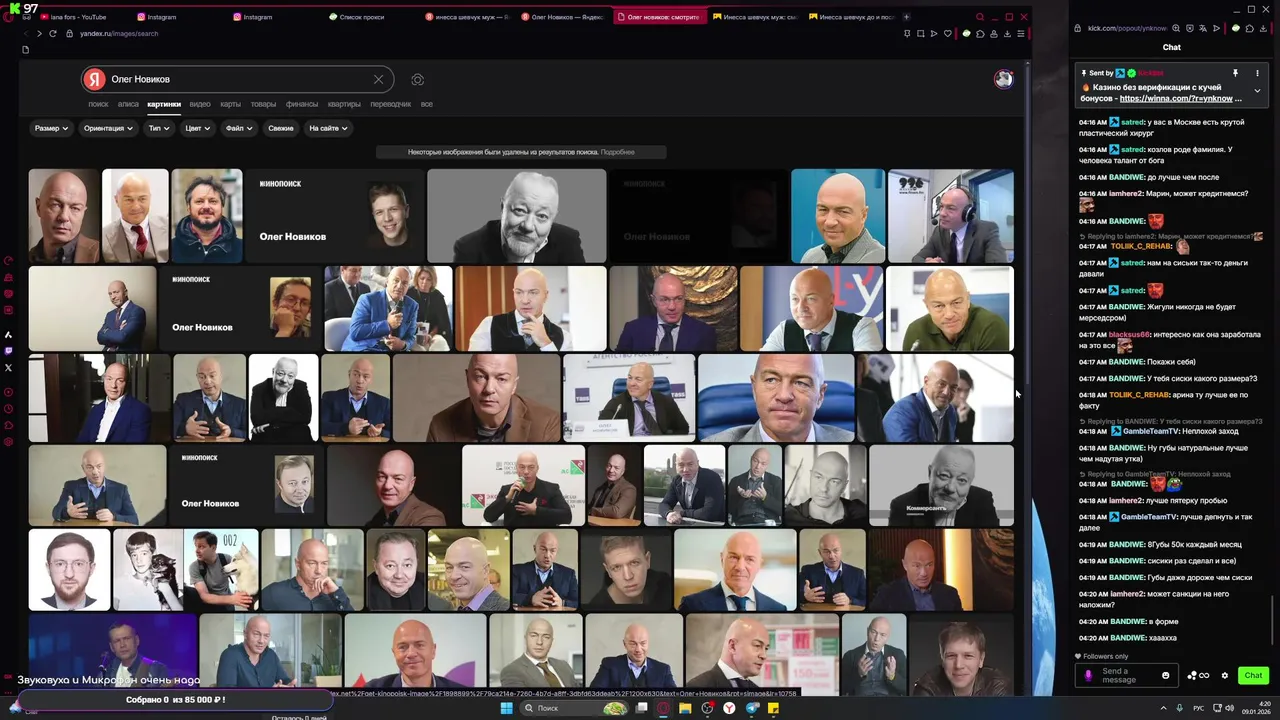Reload the yandex.ru page
1280x720 pixels.
[x=53, y=33]
